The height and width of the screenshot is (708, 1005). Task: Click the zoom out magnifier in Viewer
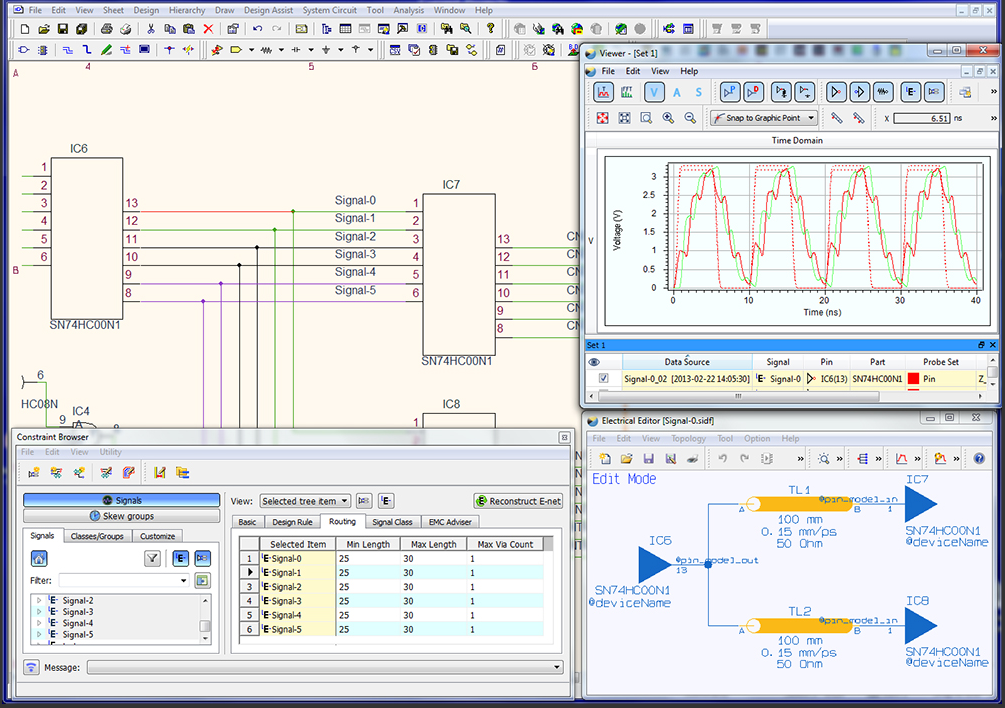pyautogui.click(x=690, y=118)
